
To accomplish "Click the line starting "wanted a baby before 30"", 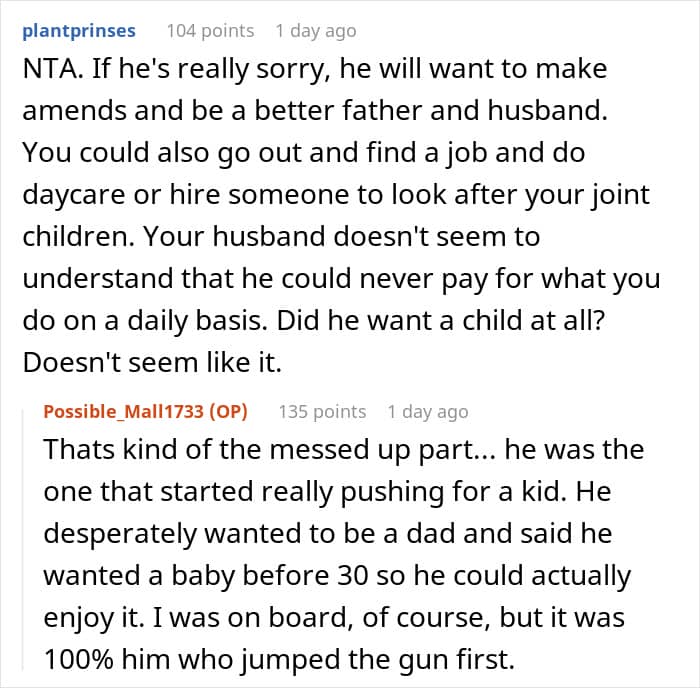I will pyautogui.click(x=337, y=575).
